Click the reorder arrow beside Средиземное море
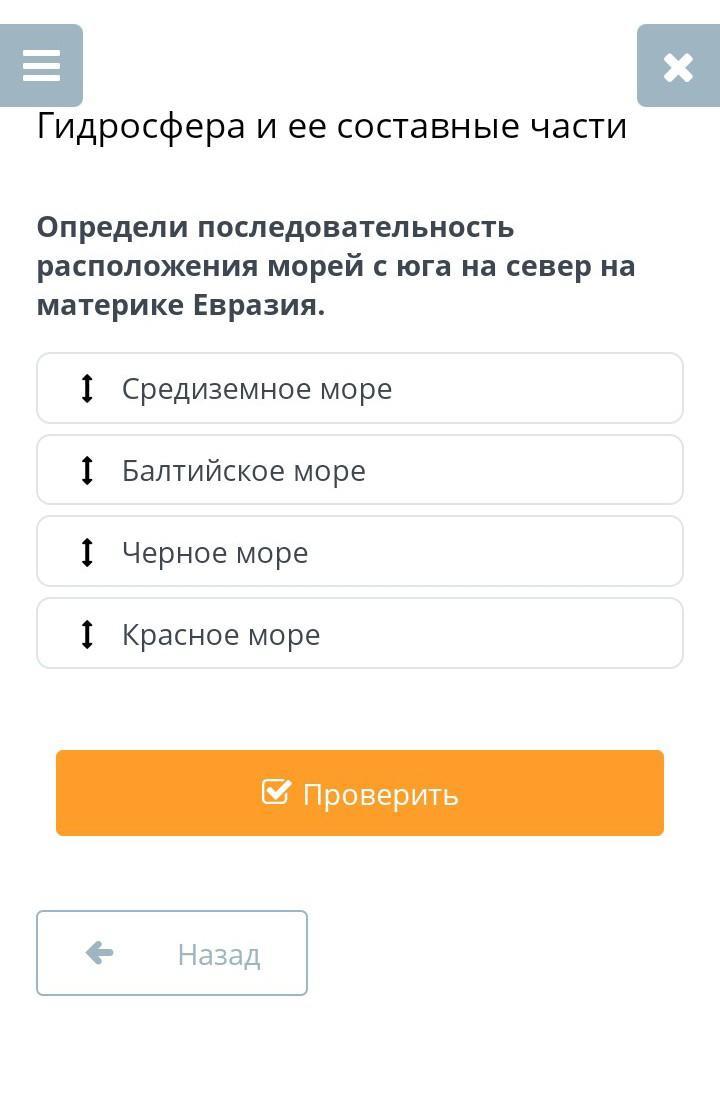 (87, 388)
